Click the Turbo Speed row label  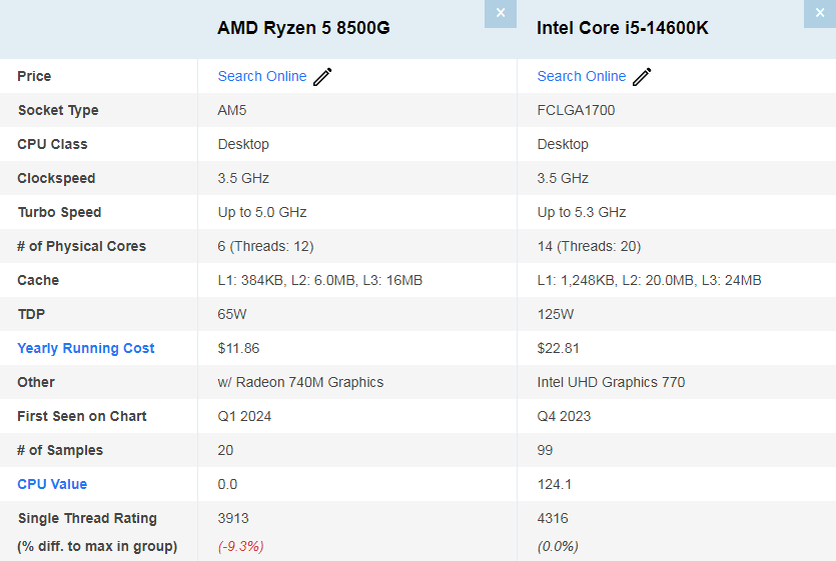pyautogui.click(x=59, y=212)
